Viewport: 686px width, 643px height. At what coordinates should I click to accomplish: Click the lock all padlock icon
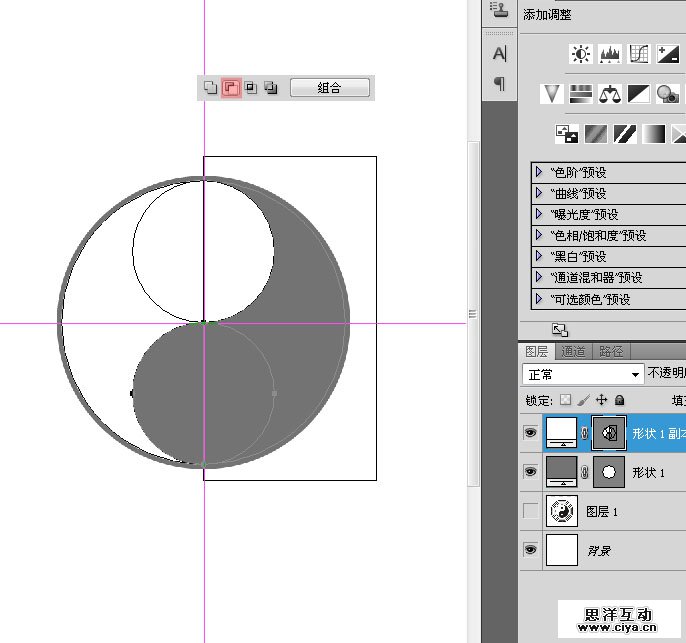(620, 400)
